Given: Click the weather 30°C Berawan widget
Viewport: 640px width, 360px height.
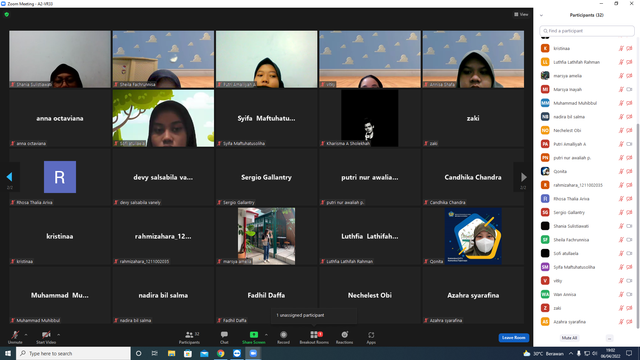Looking at the screenshot, I should click(543, 353).
